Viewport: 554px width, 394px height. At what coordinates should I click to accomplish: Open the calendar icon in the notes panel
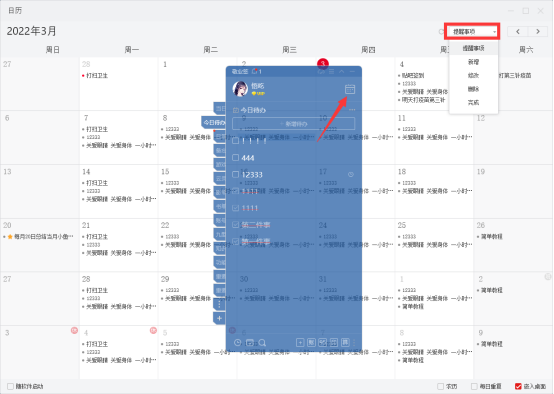[x=350, y=89]
